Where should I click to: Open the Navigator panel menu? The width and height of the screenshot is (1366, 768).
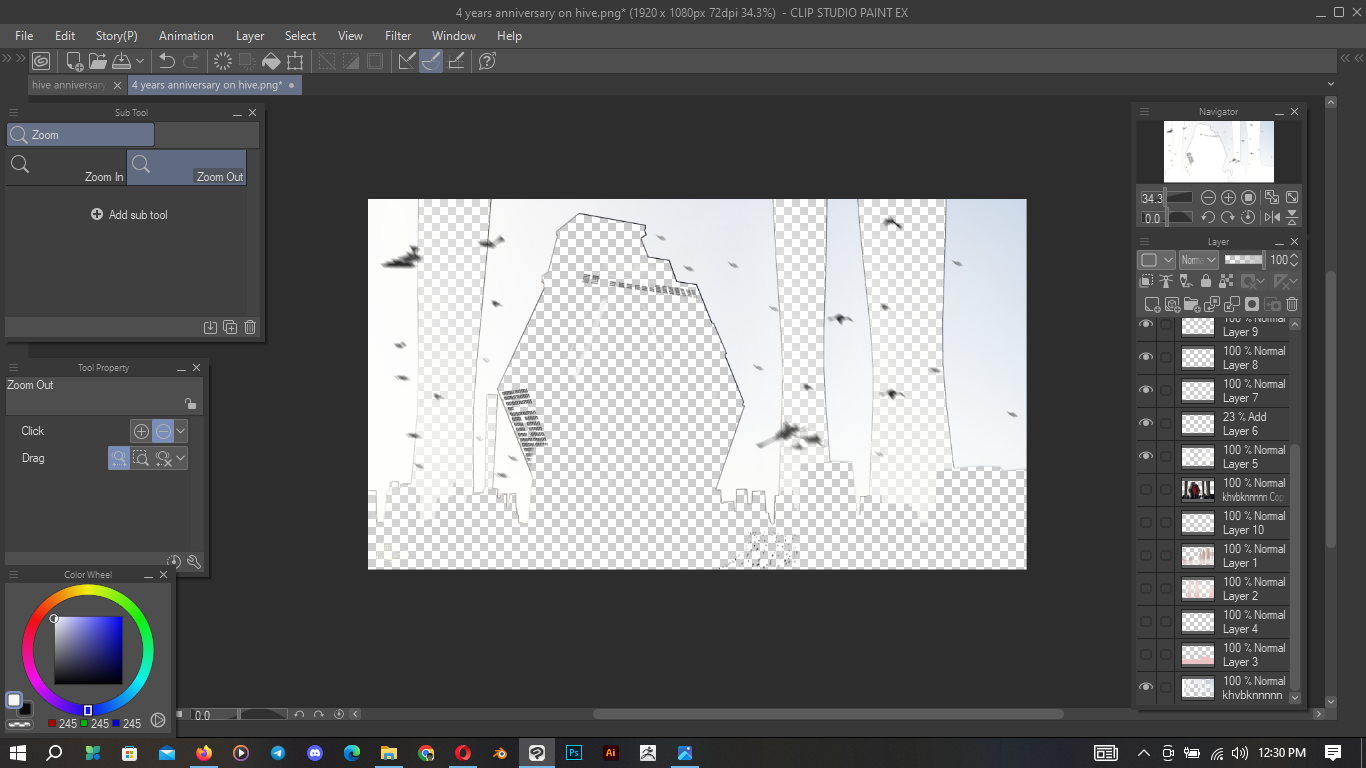click(x=1145, y=112)
